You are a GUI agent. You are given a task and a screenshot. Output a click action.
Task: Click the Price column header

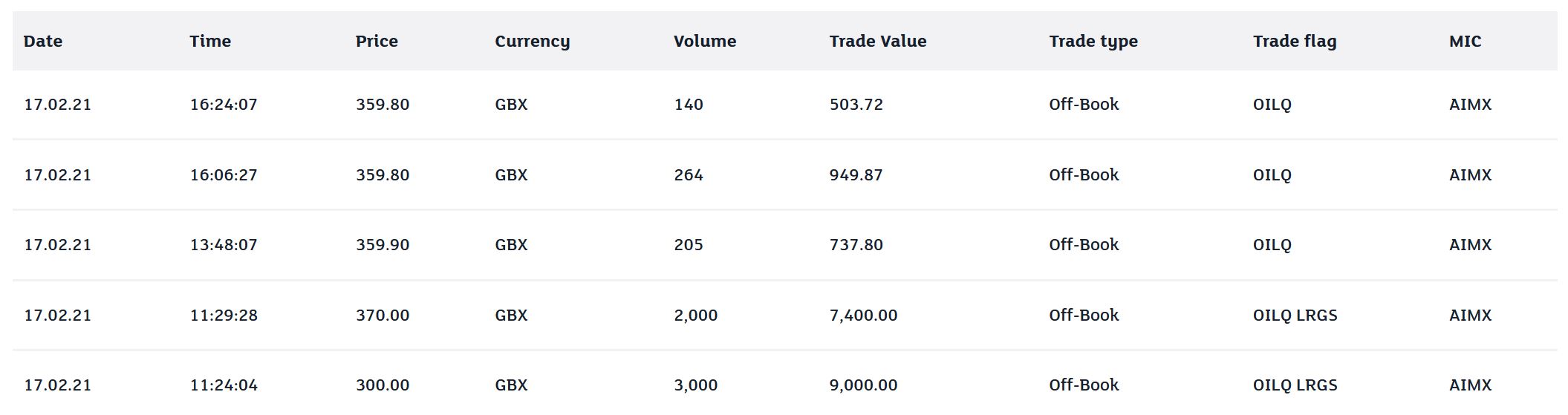pyautogui.click(x=377, y=42)
